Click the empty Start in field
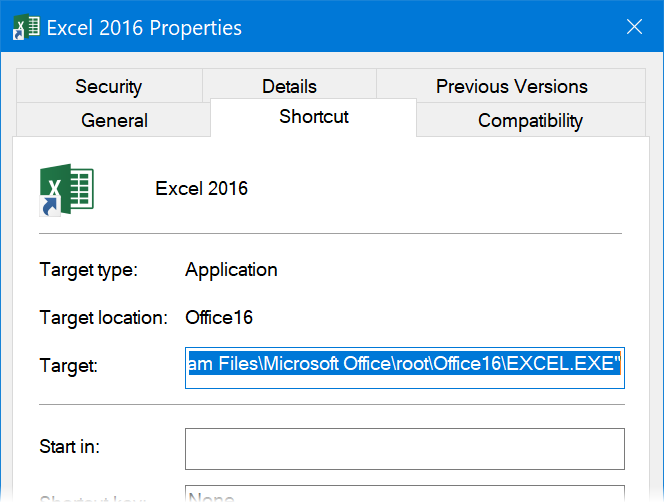Image resolution: width=664 pixels, height=503 pixels. [x=405, y=449]
